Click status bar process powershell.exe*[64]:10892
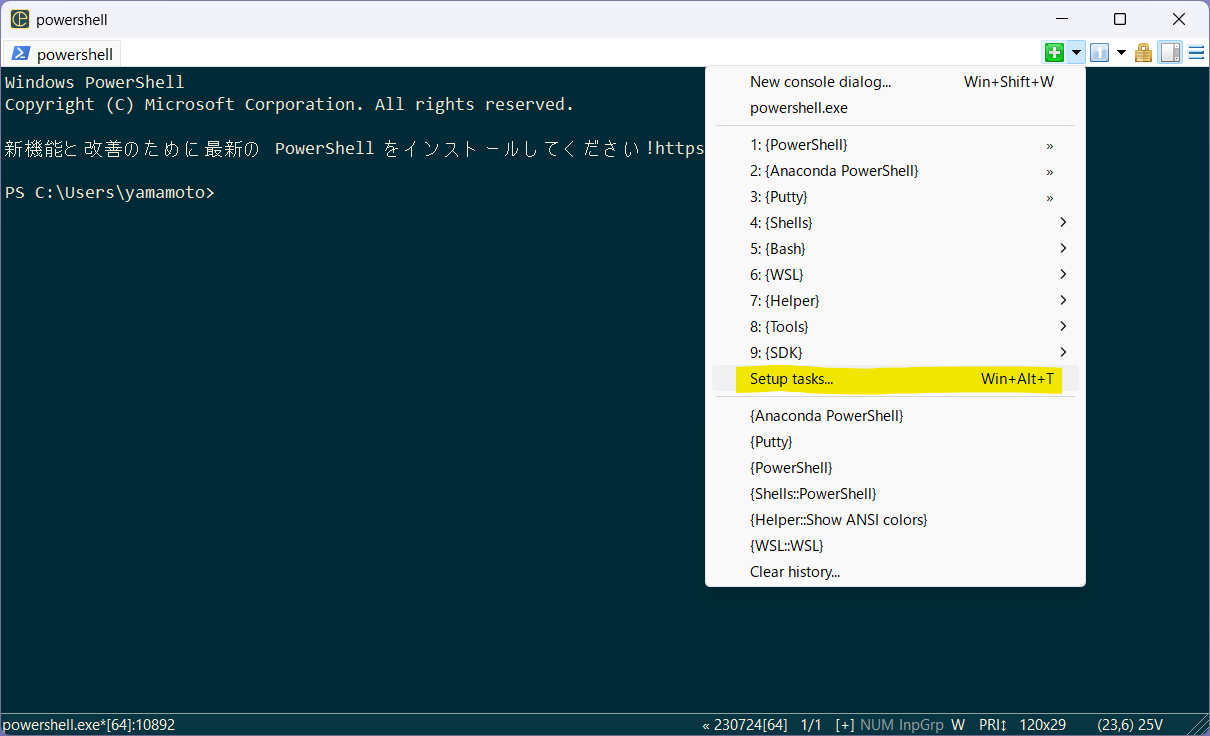 89,725
